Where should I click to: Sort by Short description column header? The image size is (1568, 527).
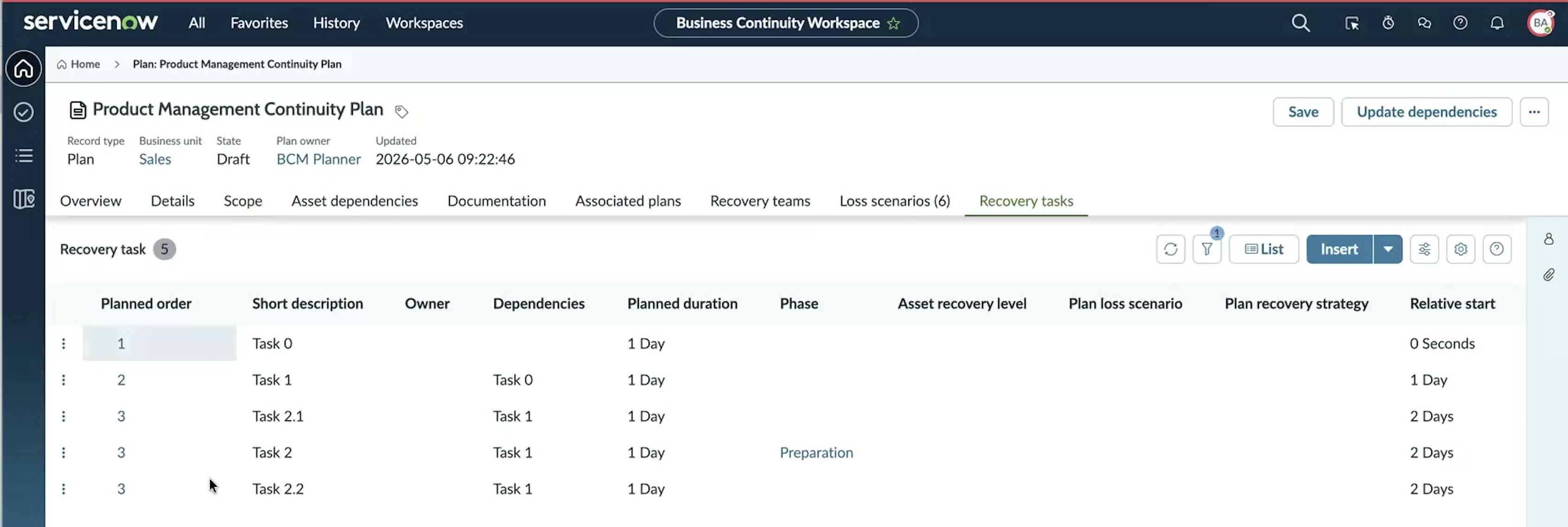point(307,303)
